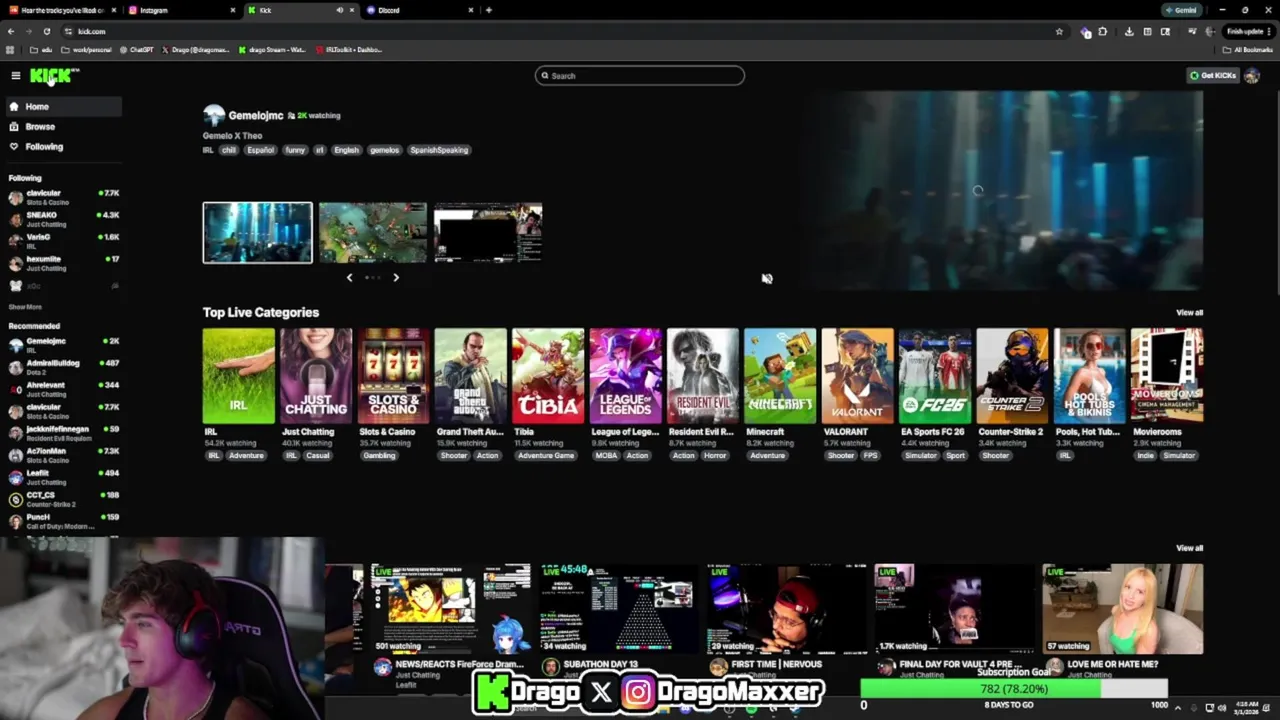View all streams in the lower row
1280x720 pixels.
point(1189,548)
